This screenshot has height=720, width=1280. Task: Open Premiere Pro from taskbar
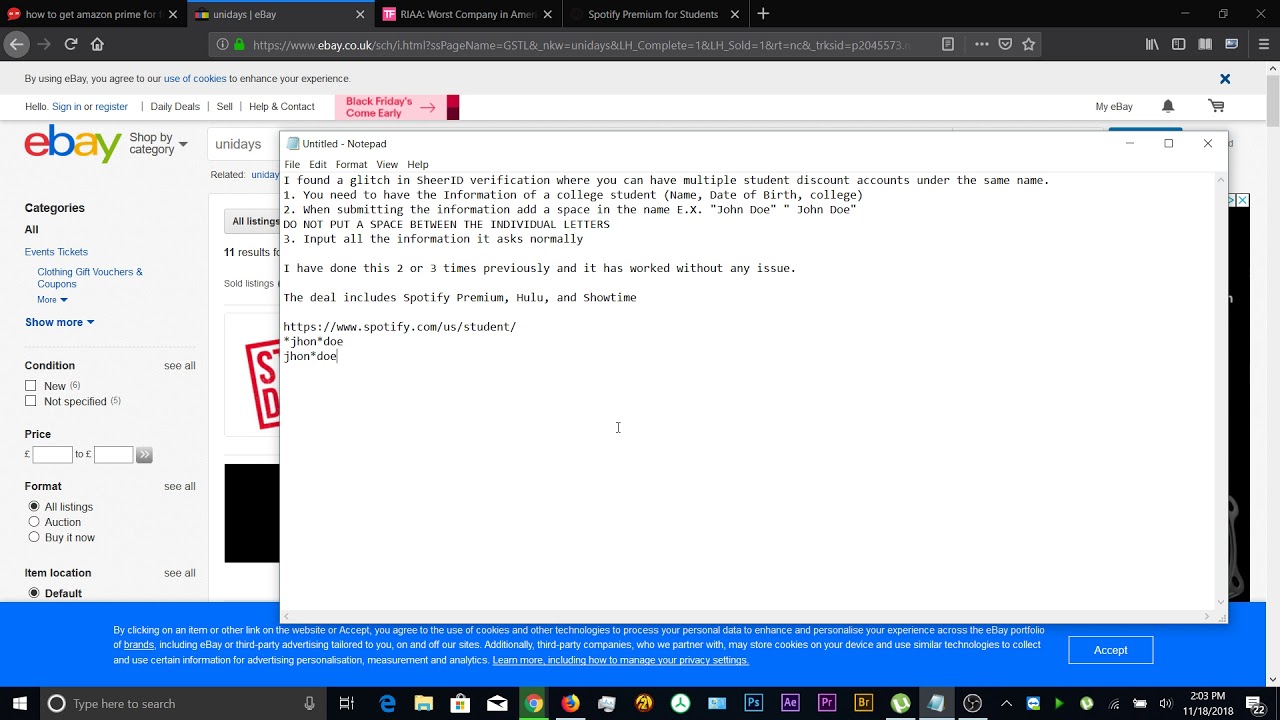(827, 703)
